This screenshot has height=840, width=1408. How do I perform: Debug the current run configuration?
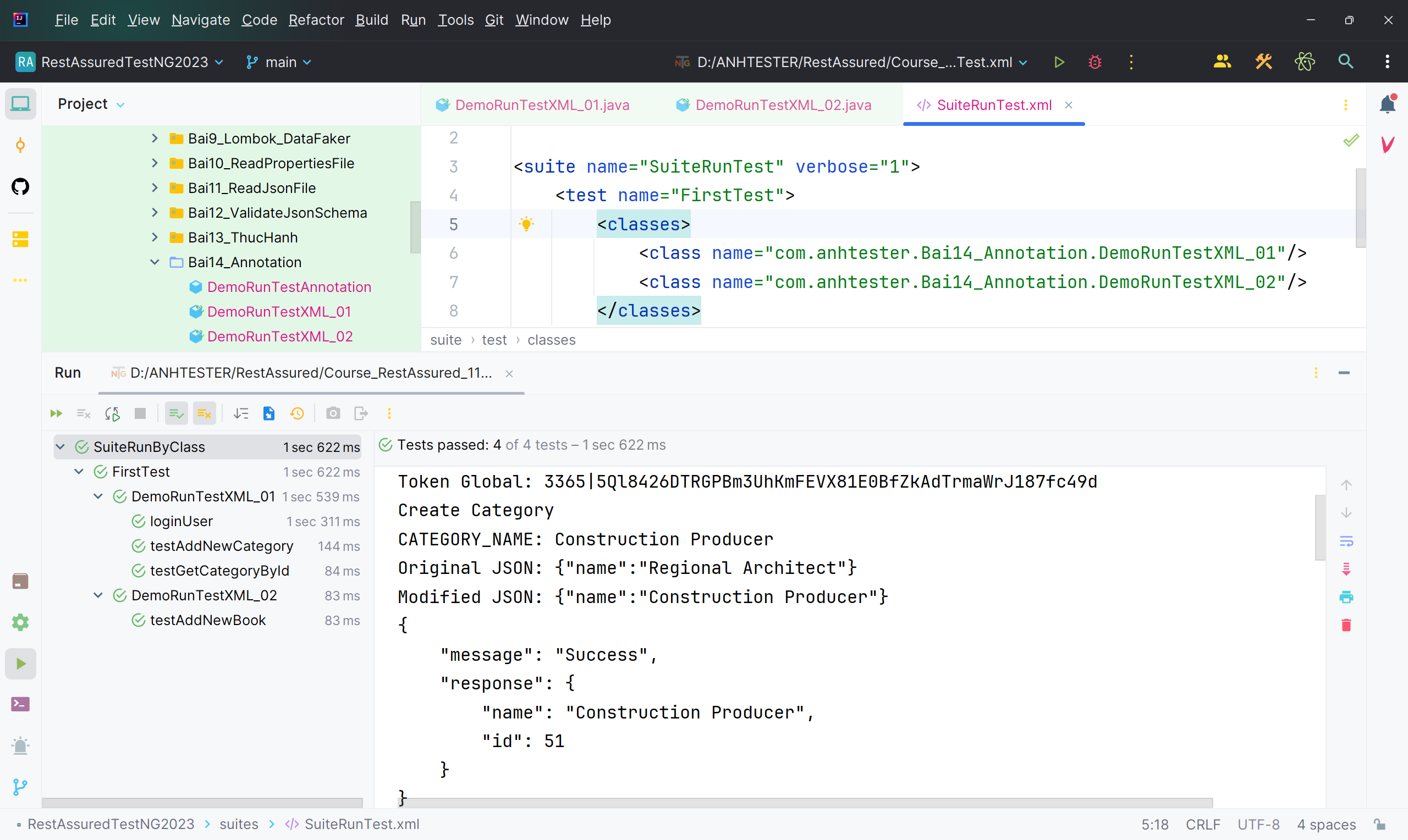[1095, 62]
